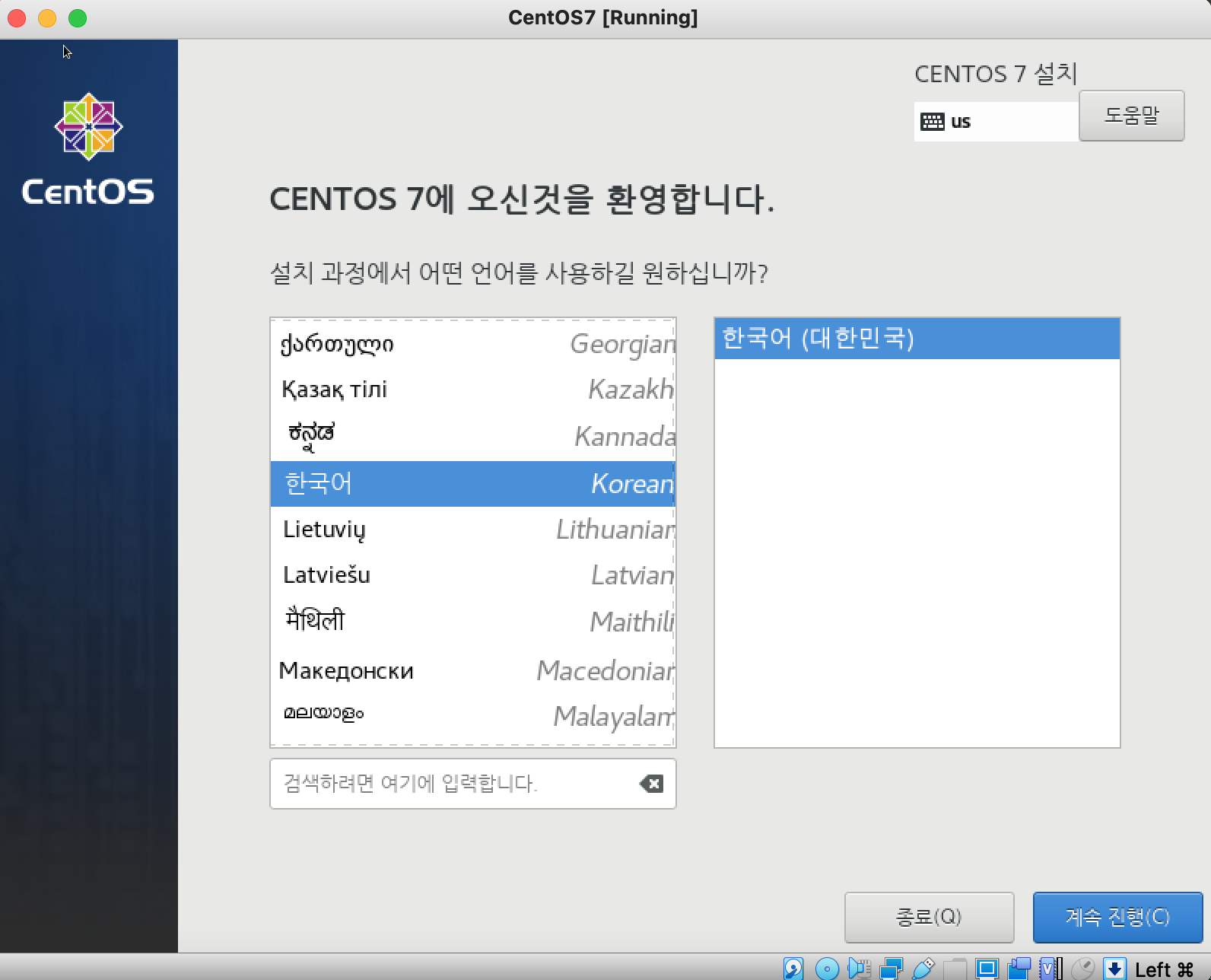
Task: Minimize the CentOS7 VM window
Action: pyautogui.click(x=47, y=18)
